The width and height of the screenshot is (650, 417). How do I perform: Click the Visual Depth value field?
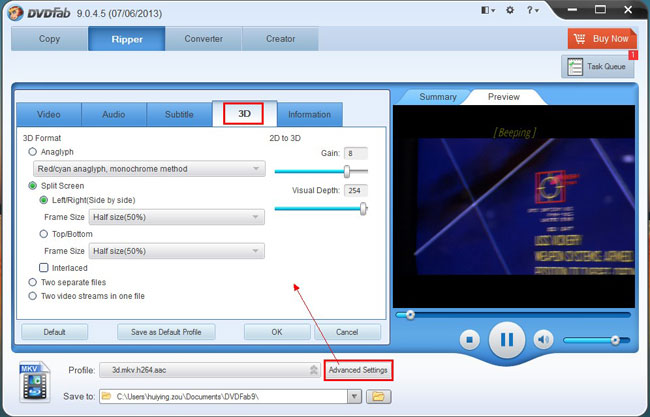pyautogui.click(x=355, y=191)
